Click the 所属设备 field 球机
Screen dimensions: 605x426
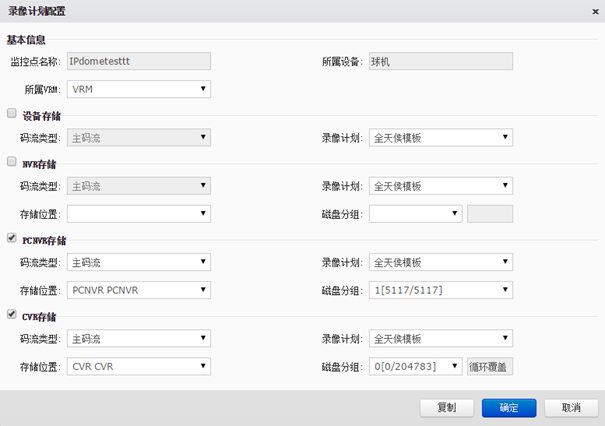click(x=441, y=61)
